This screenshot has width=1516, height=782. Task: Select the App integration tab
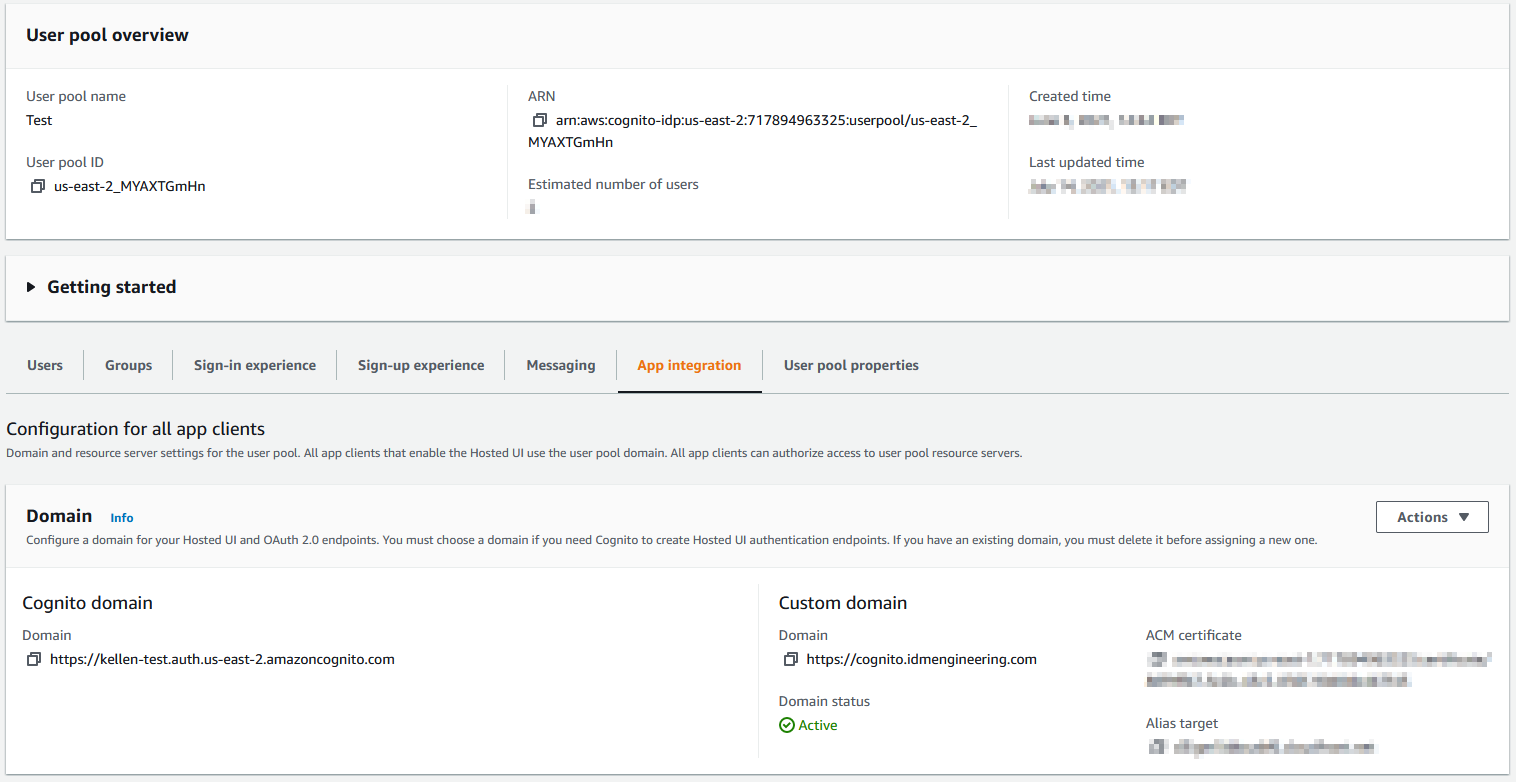pos(689,365)
